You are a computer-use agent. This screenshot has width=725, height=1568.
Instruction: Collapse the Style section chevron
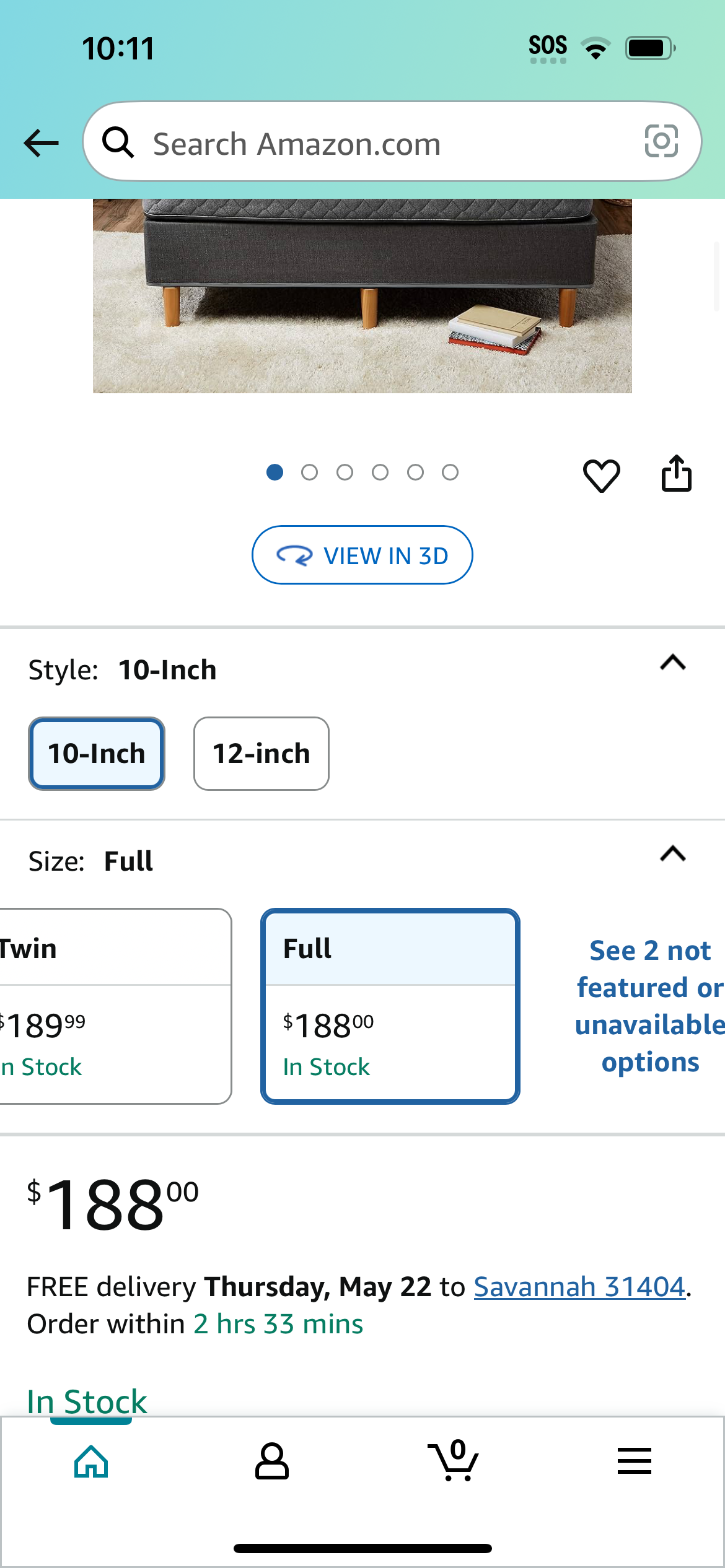[x=673, y=663]
